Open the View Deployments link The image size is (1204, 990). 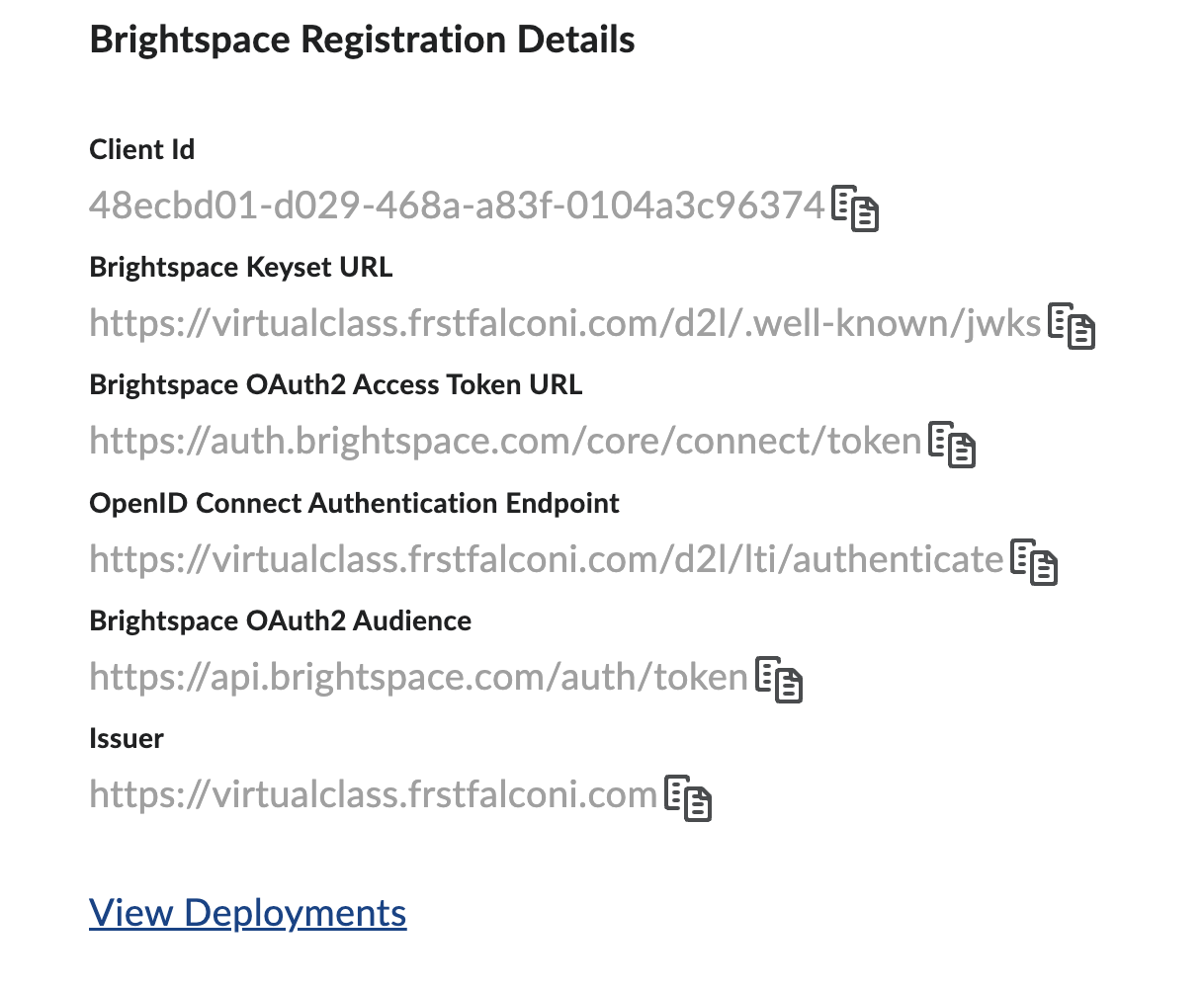247,913
